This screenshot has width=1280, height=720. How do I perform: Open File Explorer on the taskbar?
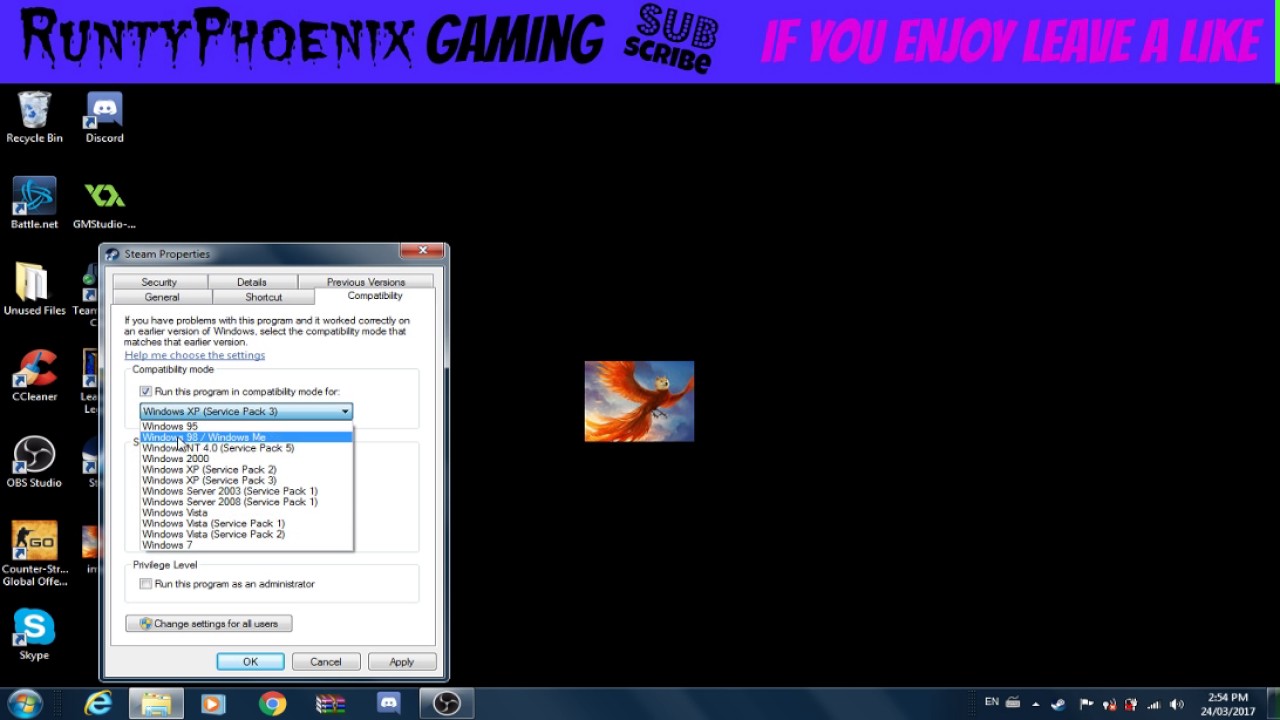[156, 704]
